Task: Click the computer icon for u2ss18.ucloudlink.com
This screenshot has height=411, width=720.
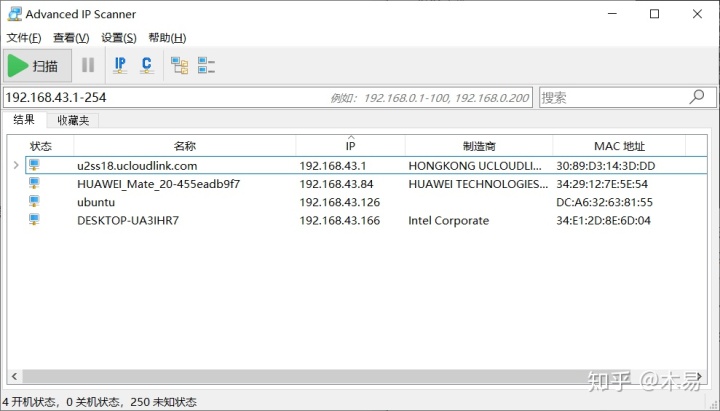Action: 34,165
